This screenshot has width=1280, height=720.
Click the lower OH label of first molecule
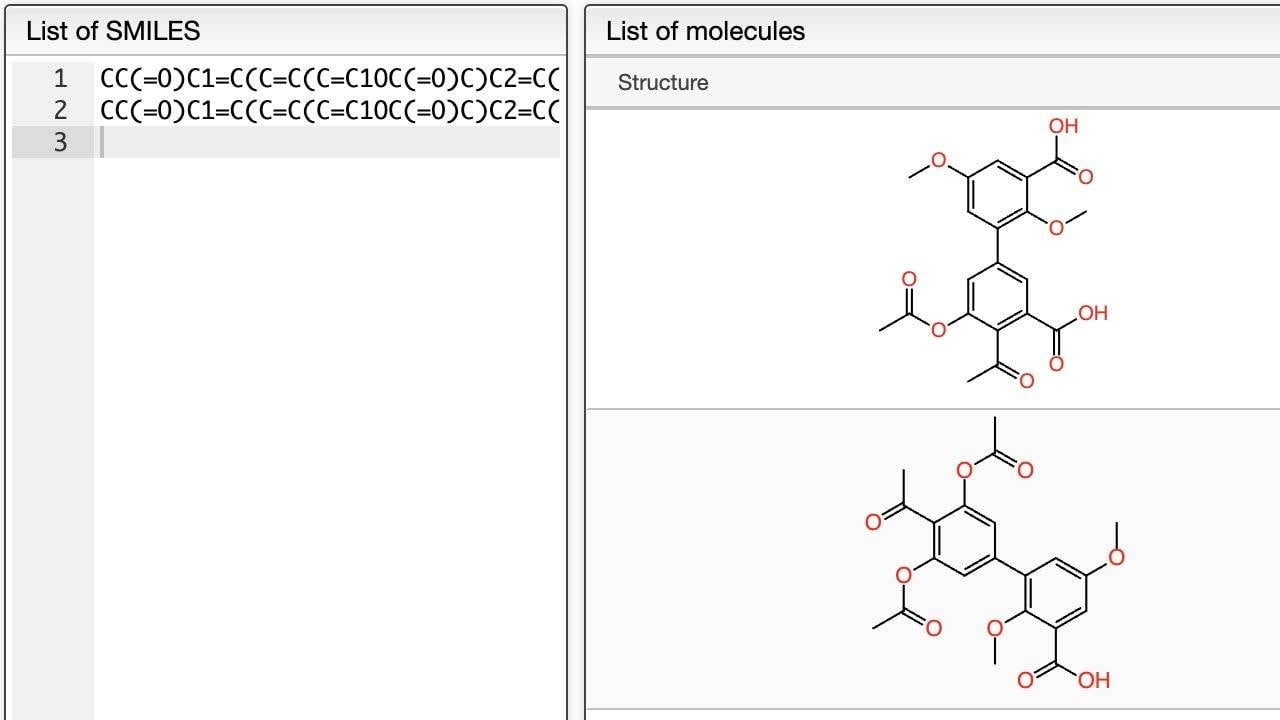pos(1092,313)
